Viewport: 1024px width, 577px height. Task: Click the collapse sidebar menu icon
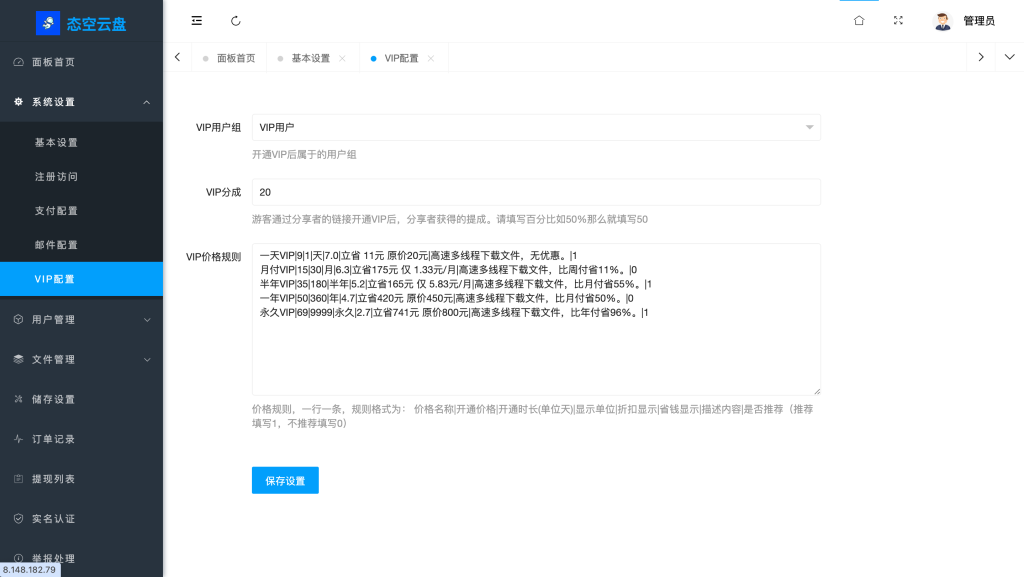(196, 20)
